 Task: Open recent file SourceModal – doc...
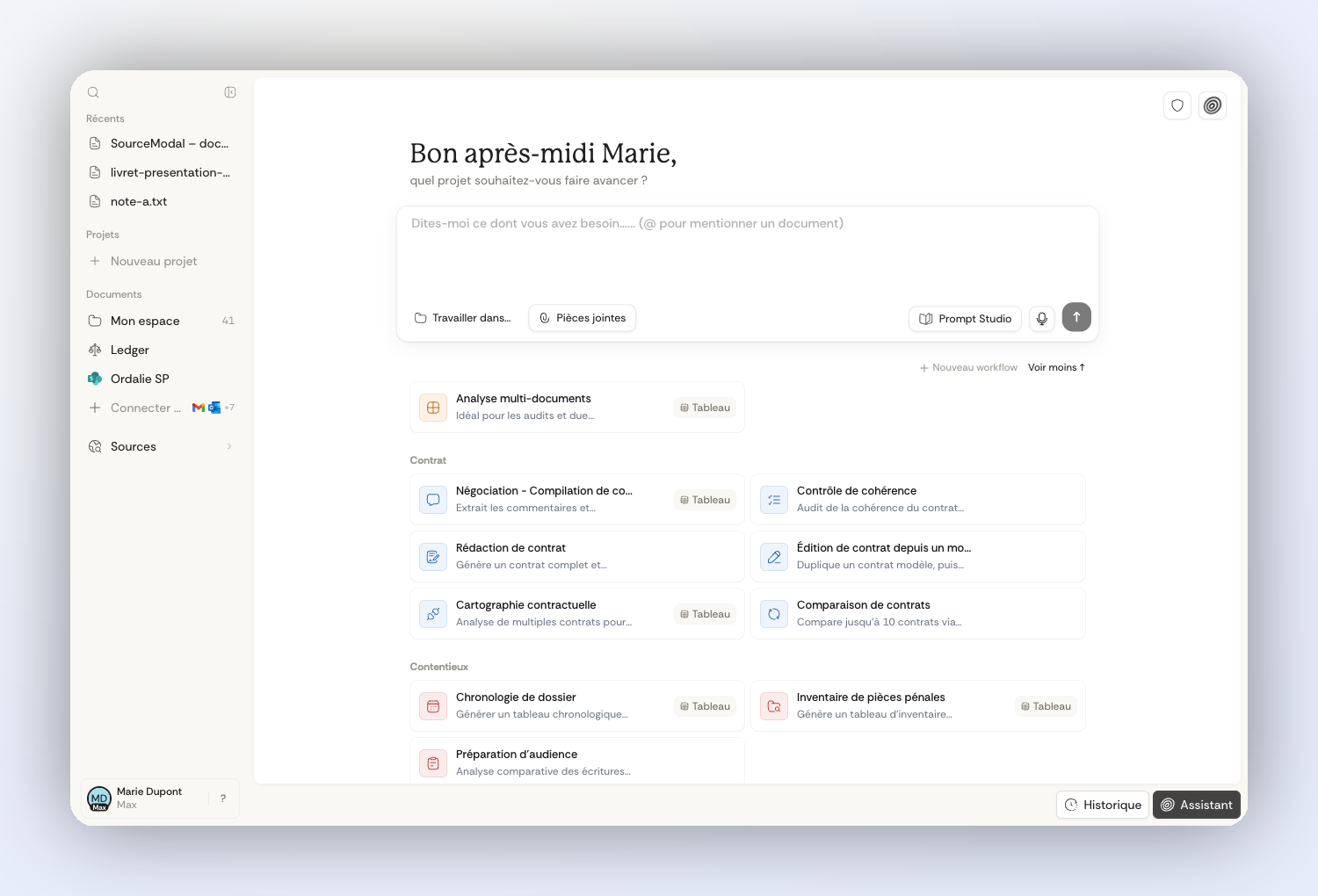[x=162, y=143]
